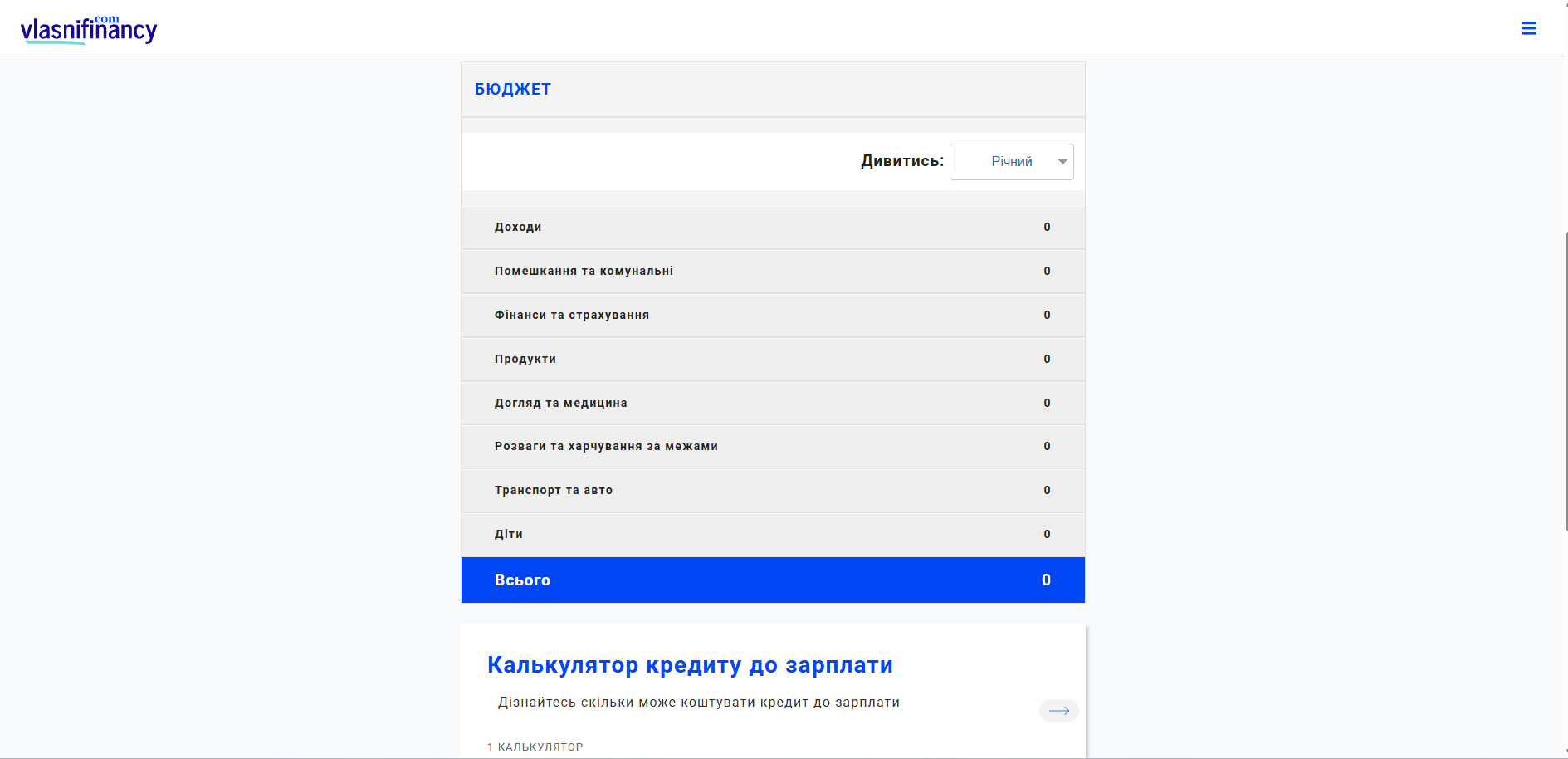Click the 1 КАЛЬКУЛЯТОР label
Screen dimensions: 1568x759
[535, 747]
